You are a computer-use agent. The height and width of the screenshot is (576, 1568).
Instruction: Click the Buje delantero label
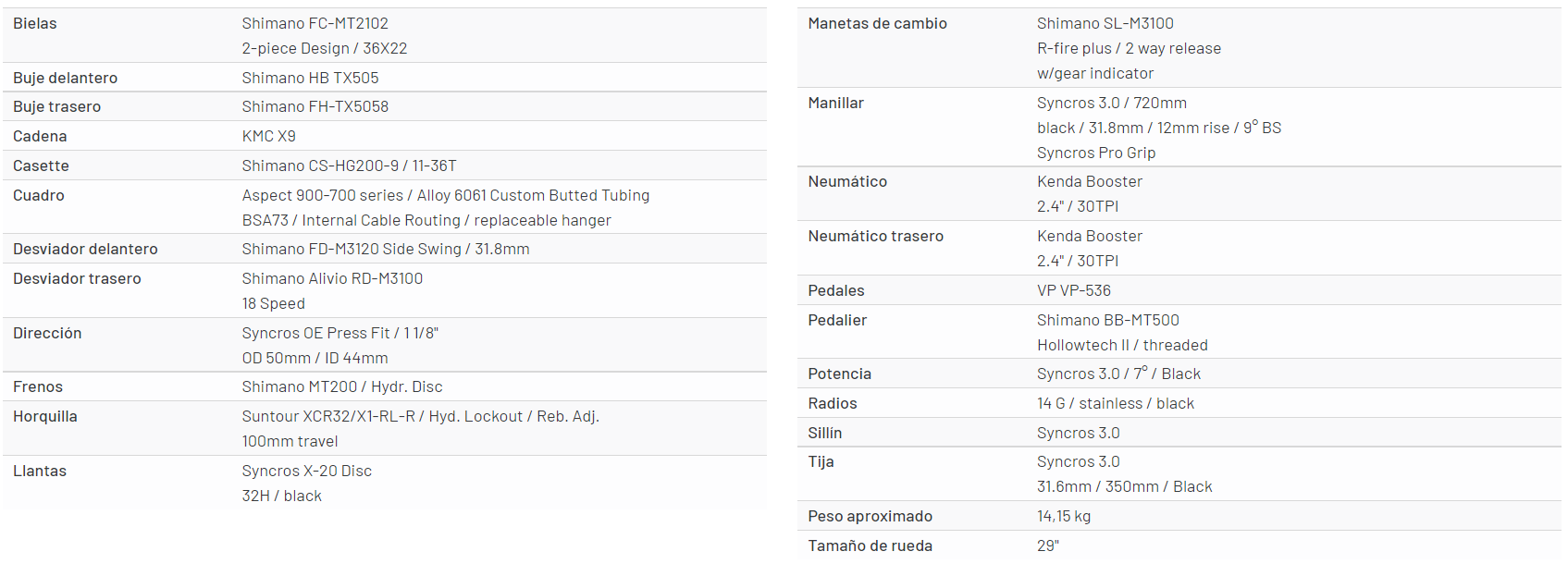(65, 78)
